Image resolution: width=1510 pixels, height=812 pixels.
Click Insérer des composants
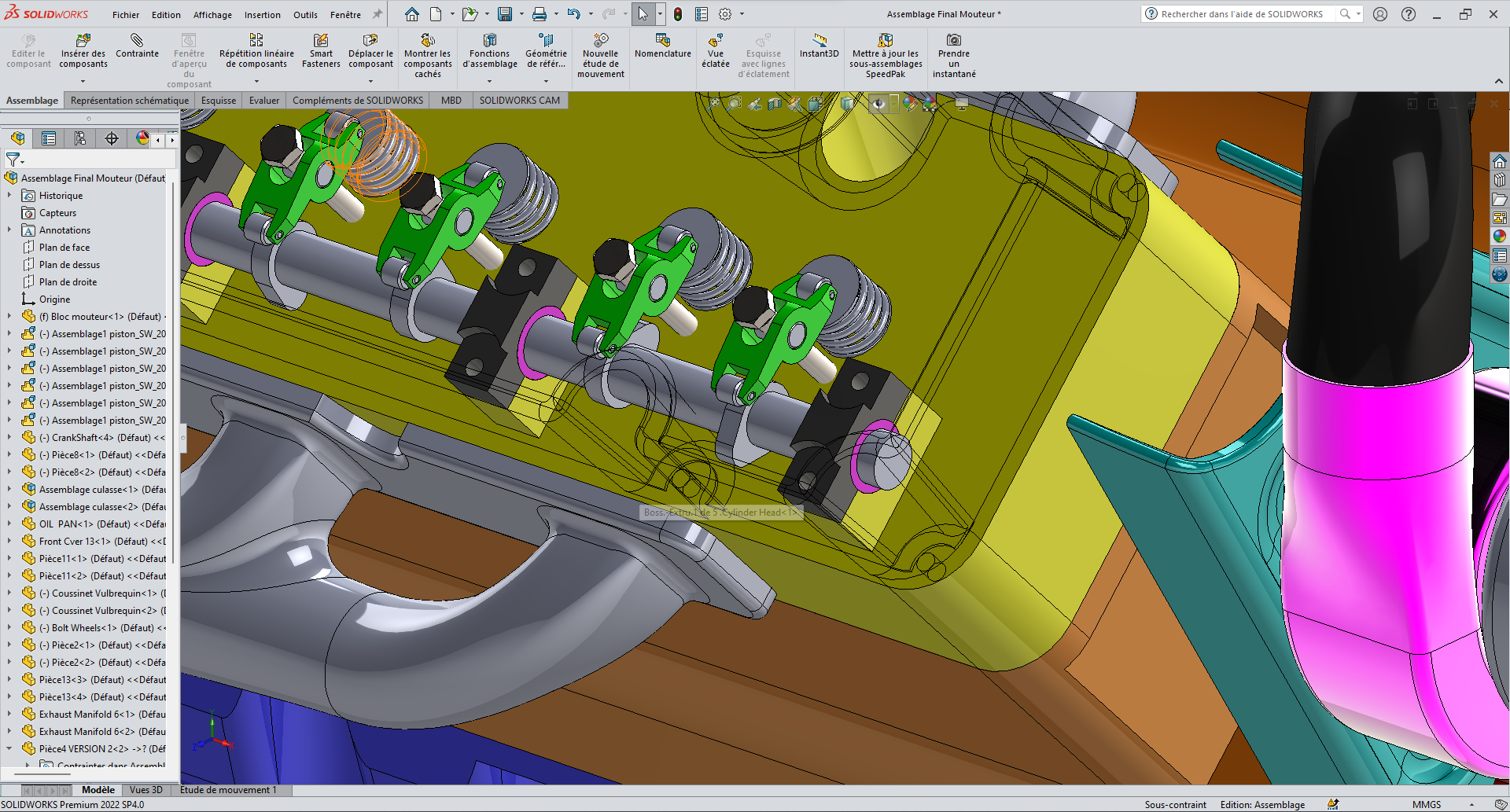[83, 51]
